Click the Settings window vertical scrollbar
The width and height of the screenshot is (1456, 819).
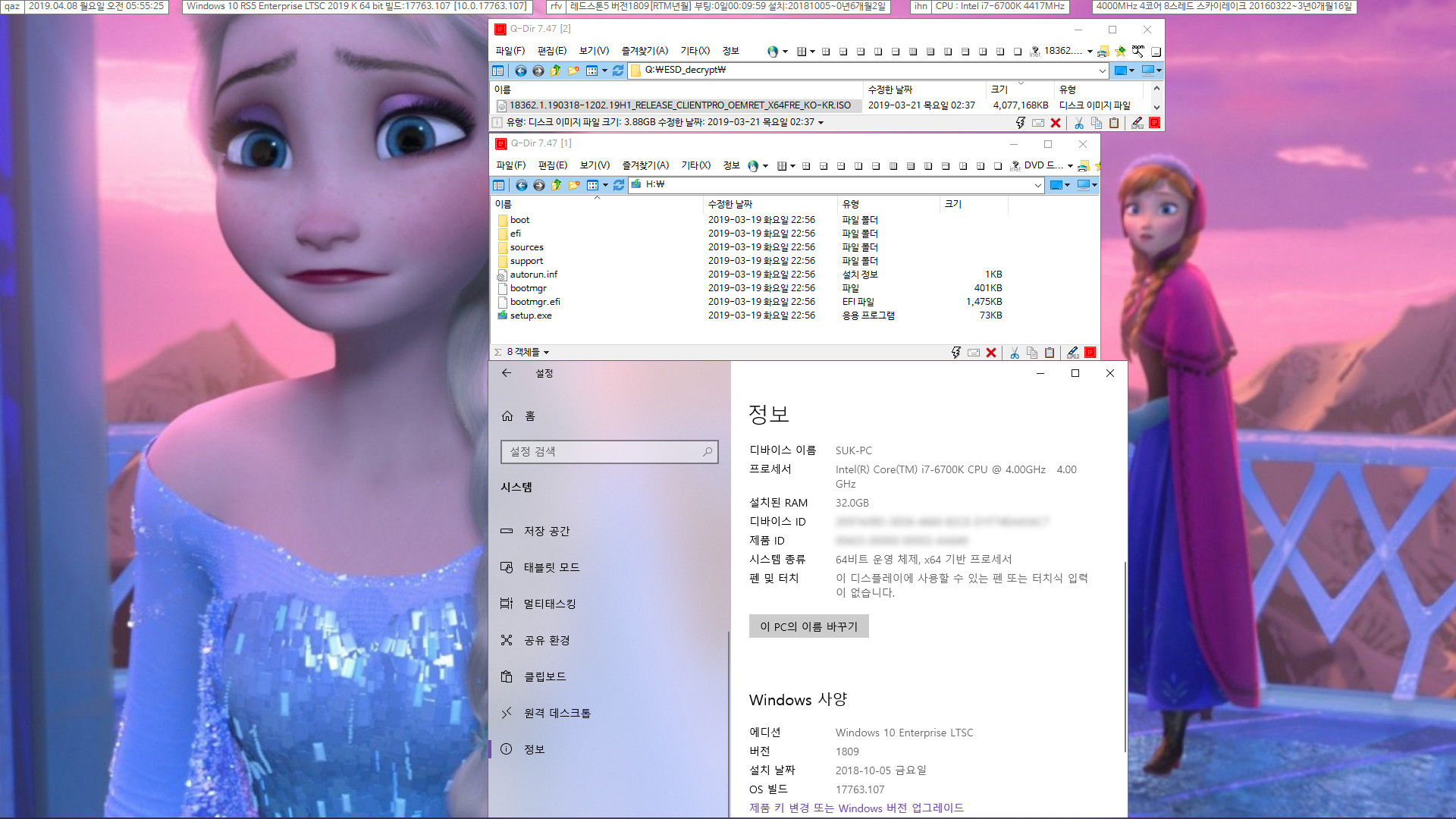[1125, 656]
